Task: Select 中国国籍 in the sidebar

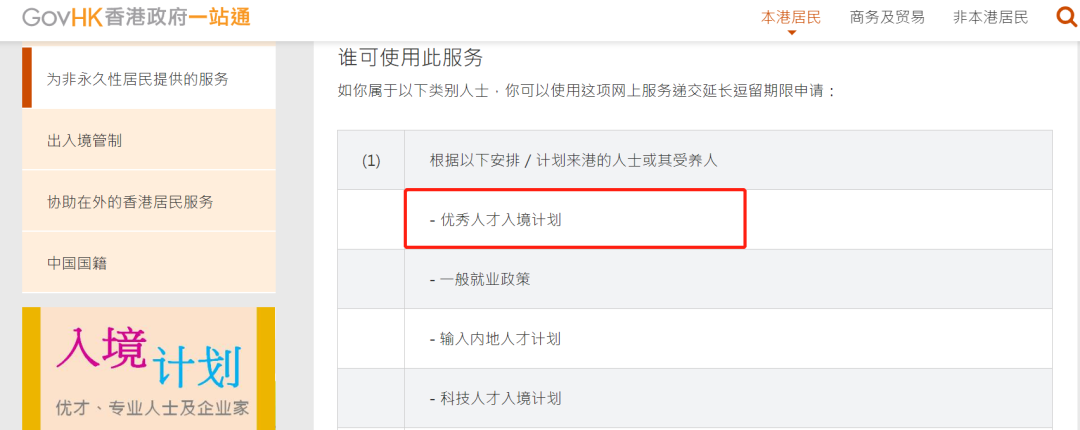Action: coord(149,263)
